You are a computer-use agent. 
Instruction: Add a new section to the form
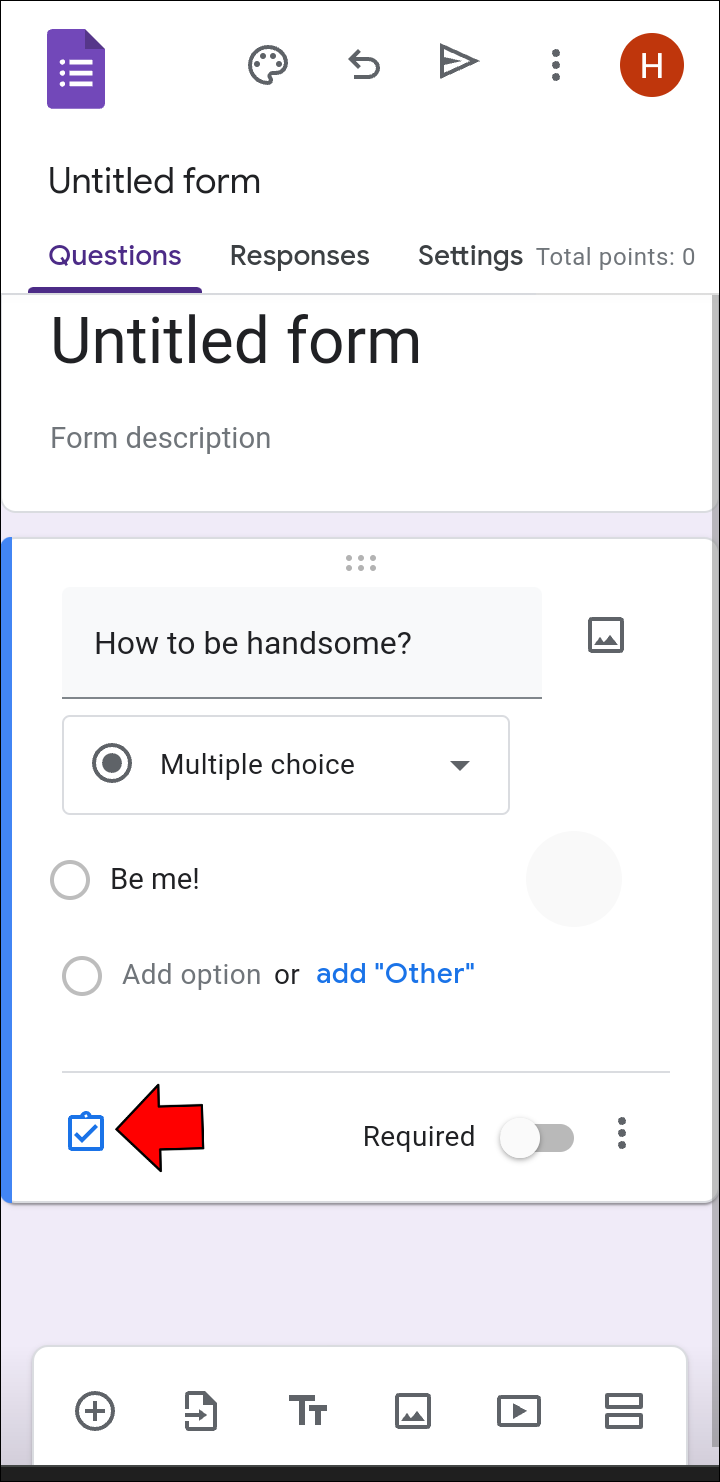click(624, 1411)
